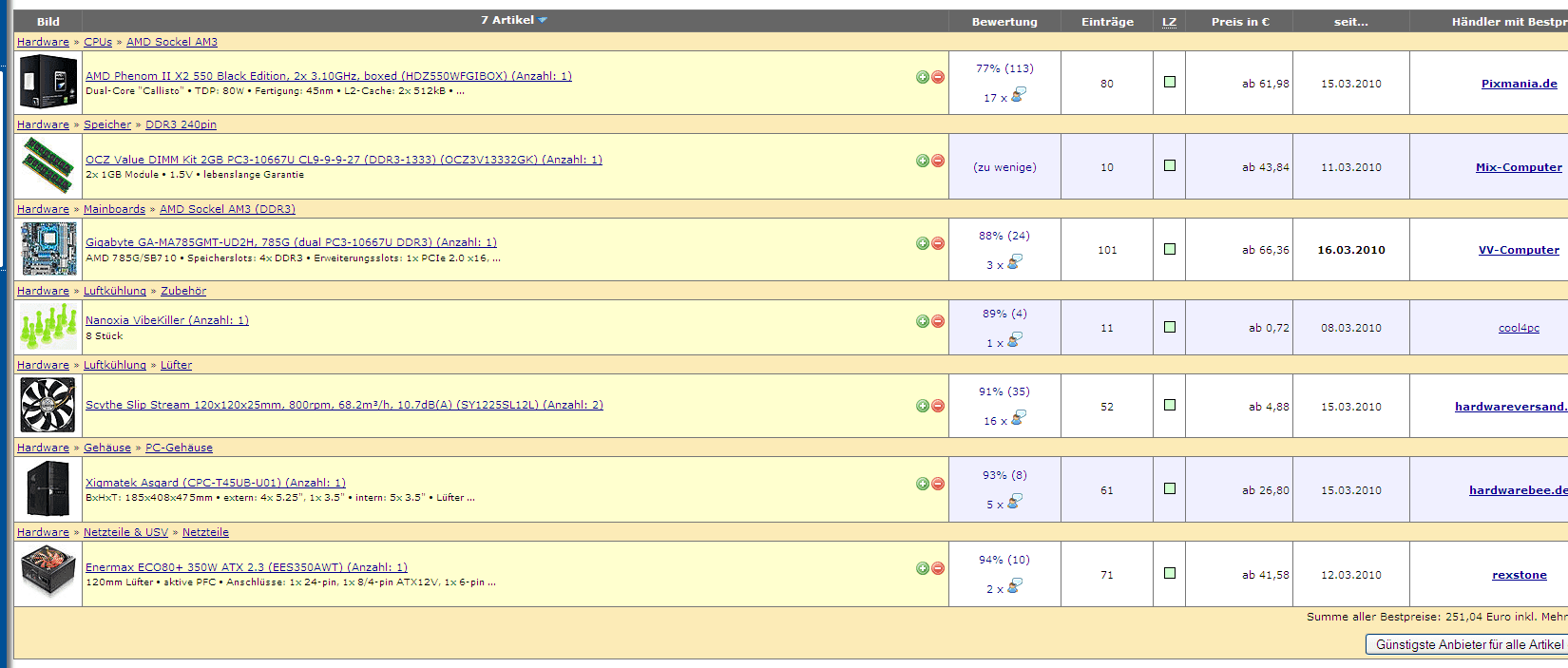
Task: Tick LZ checkbox for OCZ Value DIMM row
Action: point(1170,165)
